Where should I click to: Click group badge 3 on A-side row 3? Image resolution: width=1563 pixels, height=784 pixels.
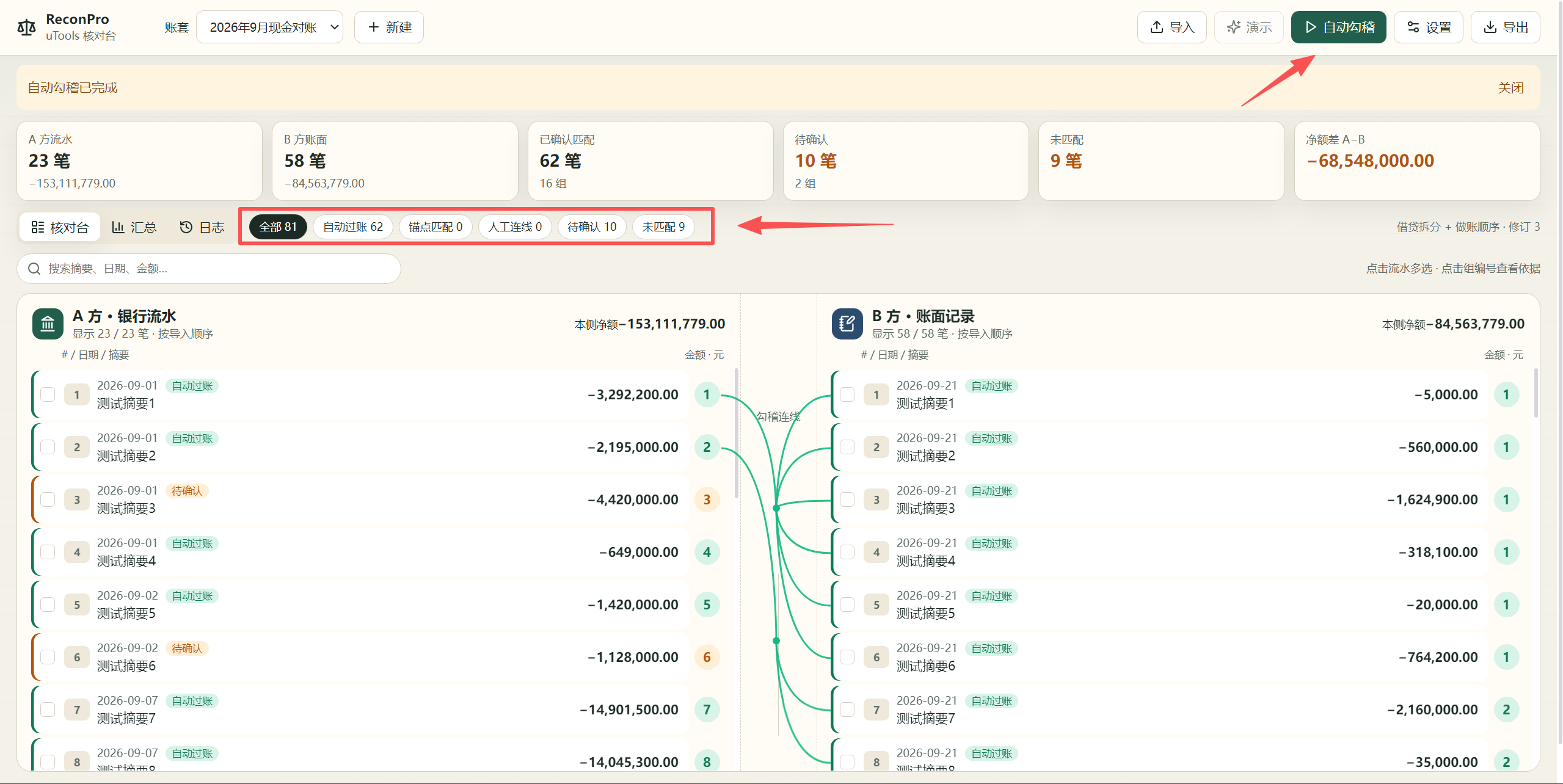(x=707, y=499)
